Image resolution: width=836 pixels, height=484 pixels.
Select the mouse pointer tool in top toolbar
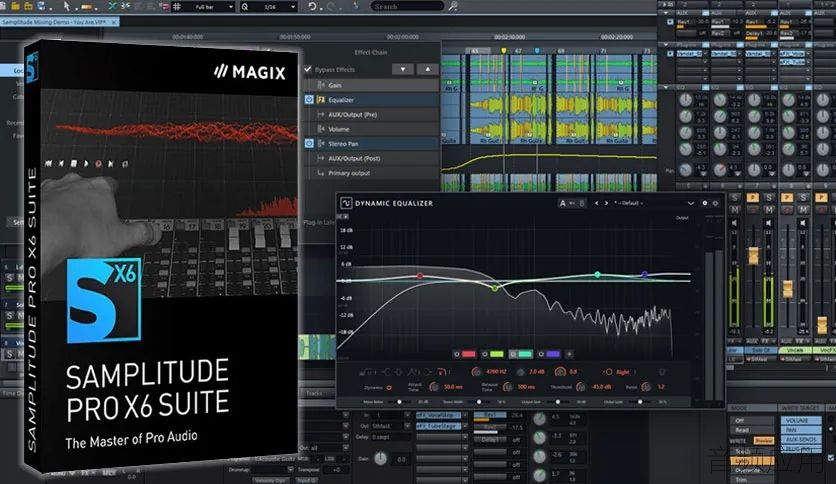coord(67,6)
